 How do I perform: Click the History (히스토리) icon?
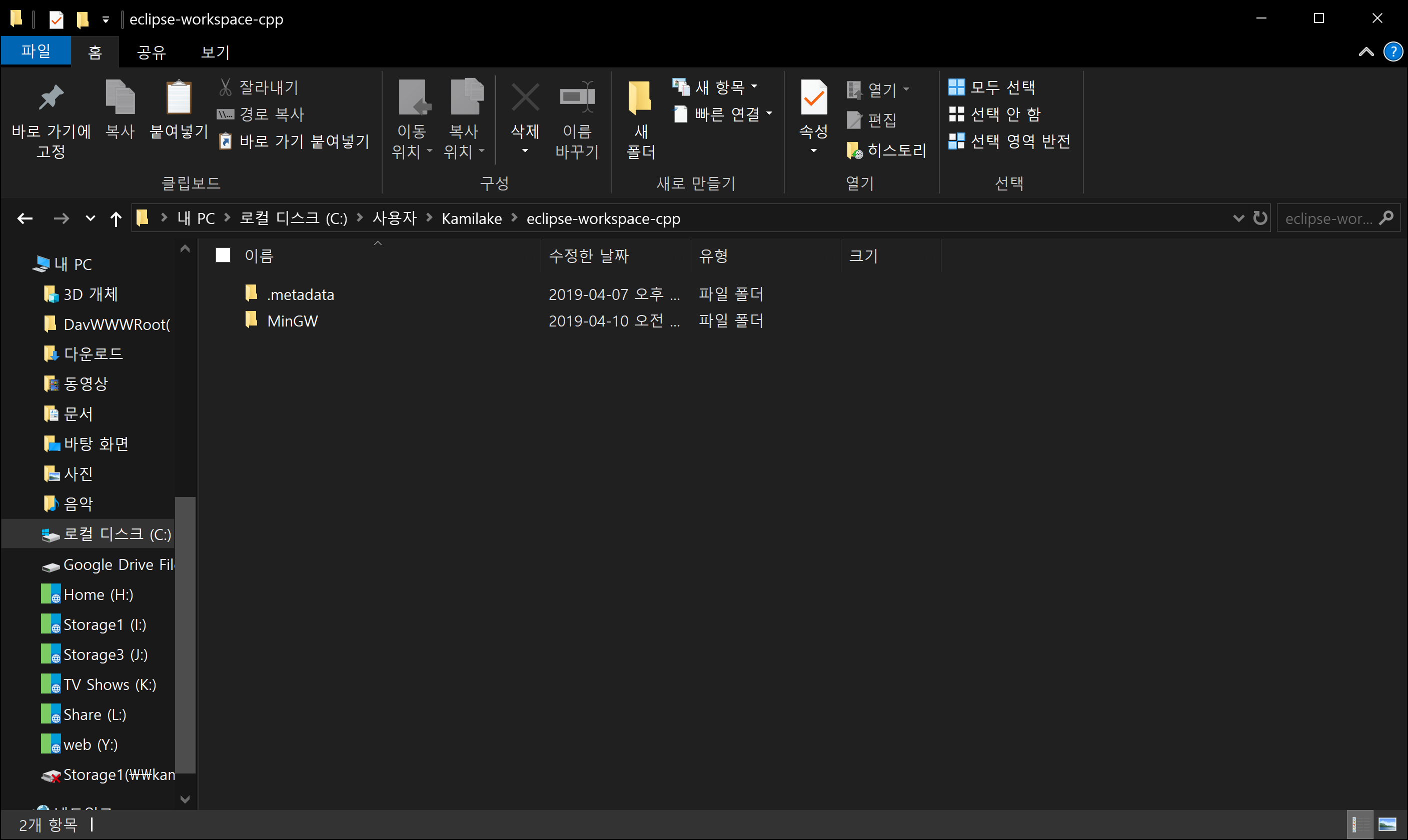(854, 150)
